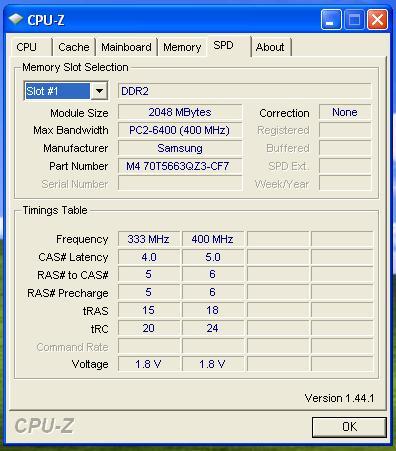
Task: Switch to the Cache tab
Action: pyautogui.click(x=74, y=47)
